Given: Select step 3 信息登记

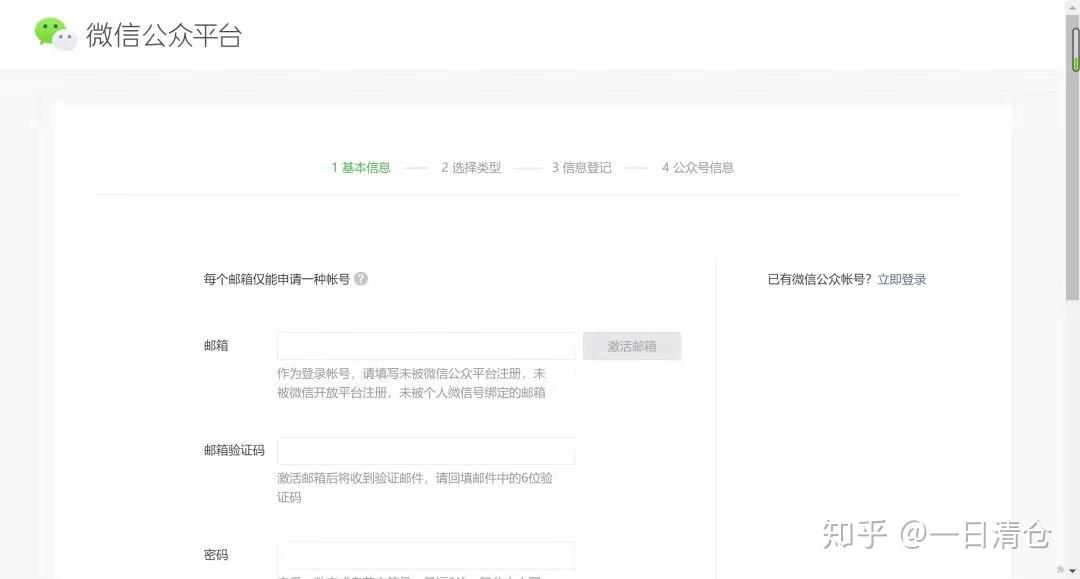Looking at the screenshot, I should click(581, 167).
